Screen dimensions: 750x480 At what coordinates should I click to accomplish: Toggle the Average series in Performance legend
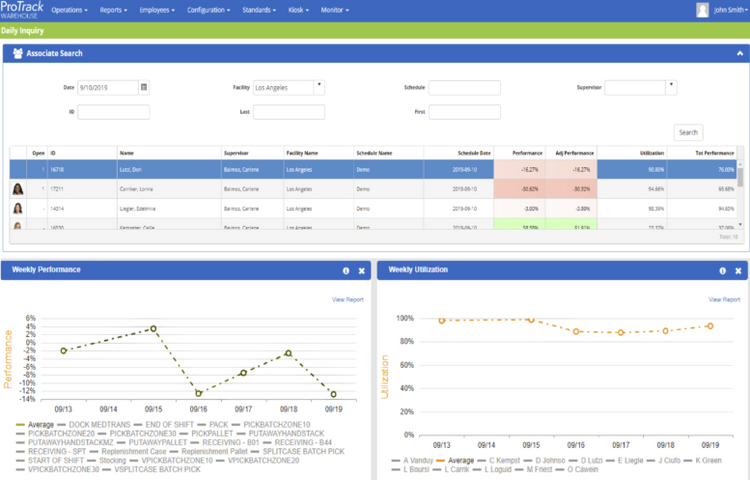coord(35,425)
